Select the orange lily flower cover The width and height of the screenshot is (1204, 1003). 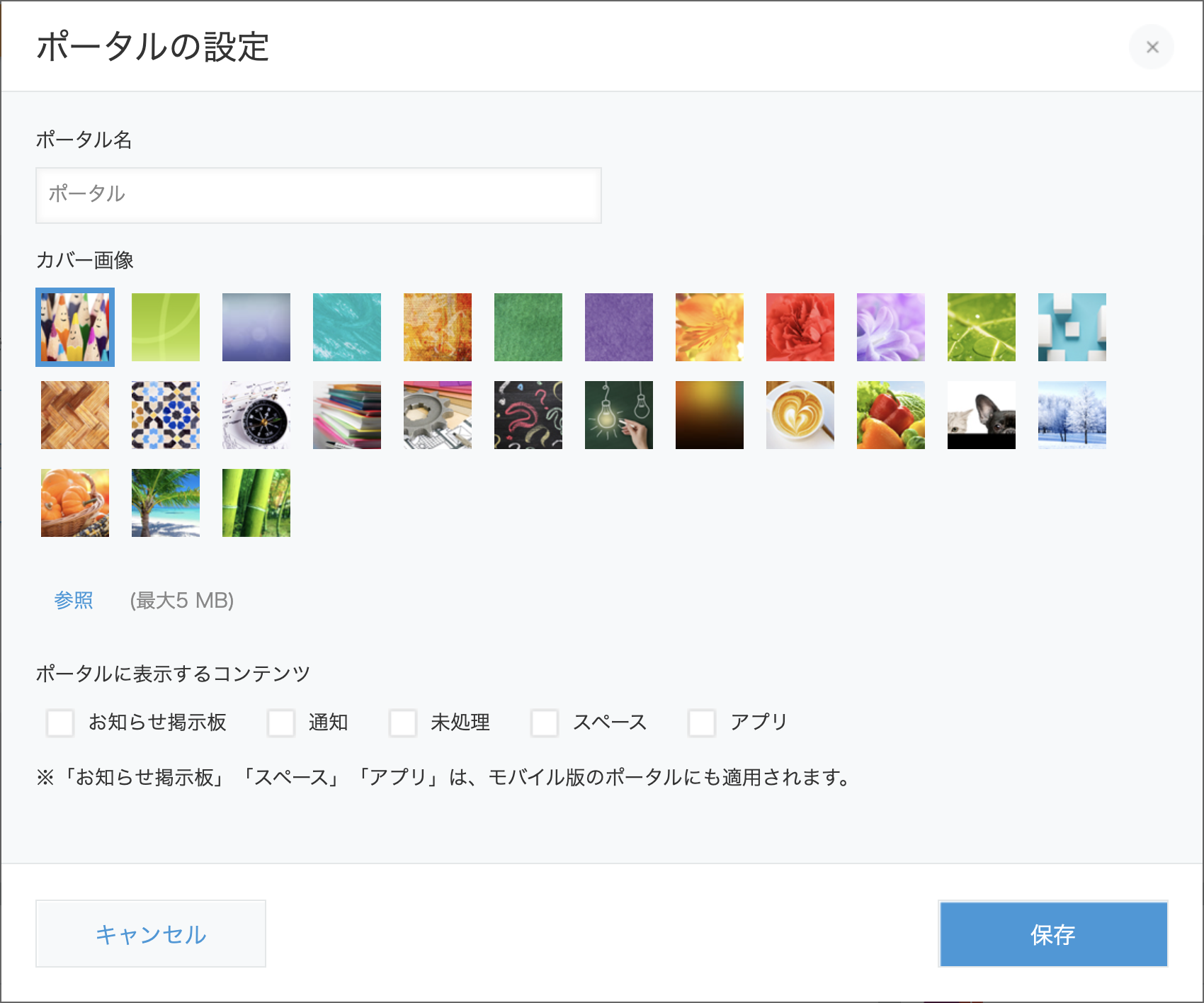click(x=710, y=327)
